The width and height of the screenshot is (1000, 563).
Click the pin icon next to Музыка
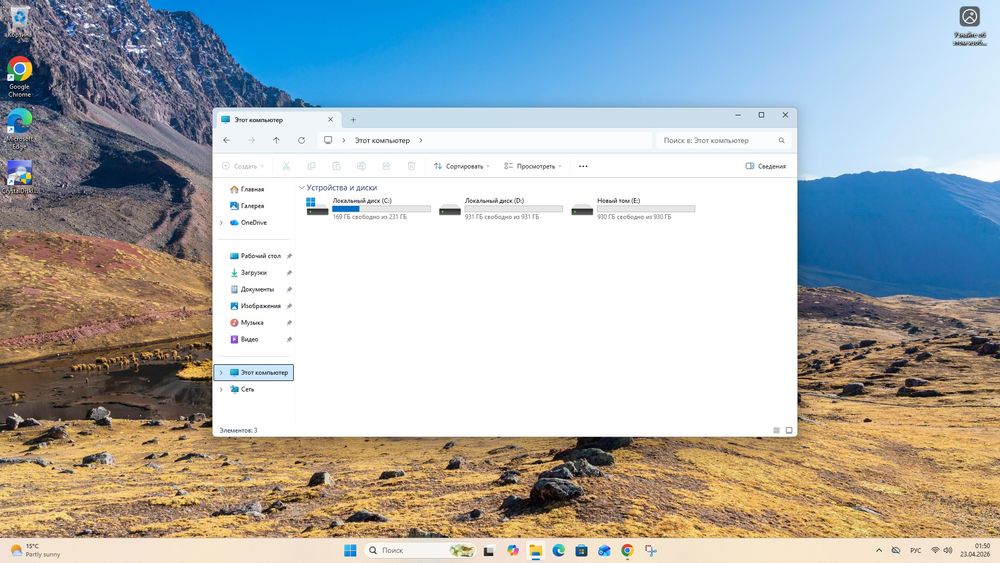tap(289, 323)
